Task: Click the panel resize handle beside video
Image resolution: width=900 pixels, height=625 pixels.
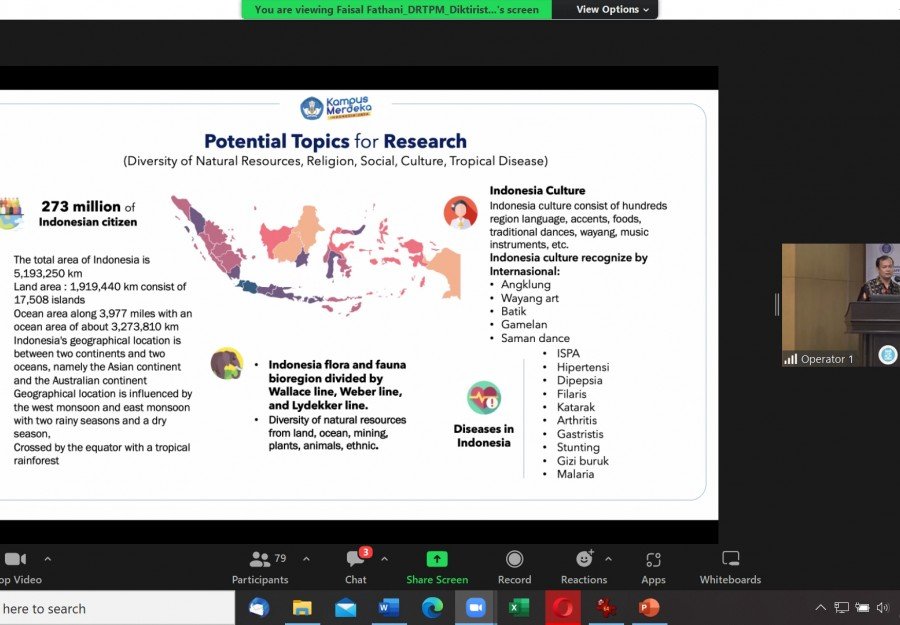Action: [x=776, y=305]
